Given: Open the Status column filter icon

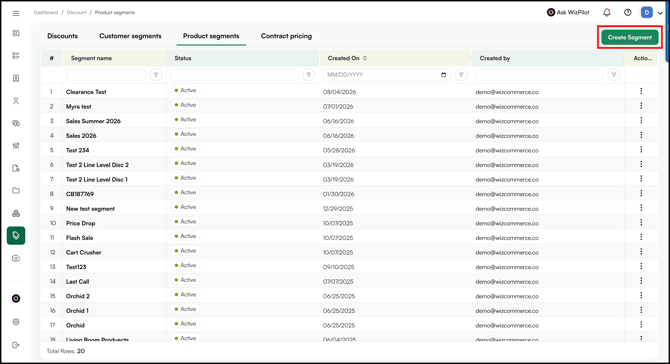Looking at the screenshot, I should coord(309,75).
